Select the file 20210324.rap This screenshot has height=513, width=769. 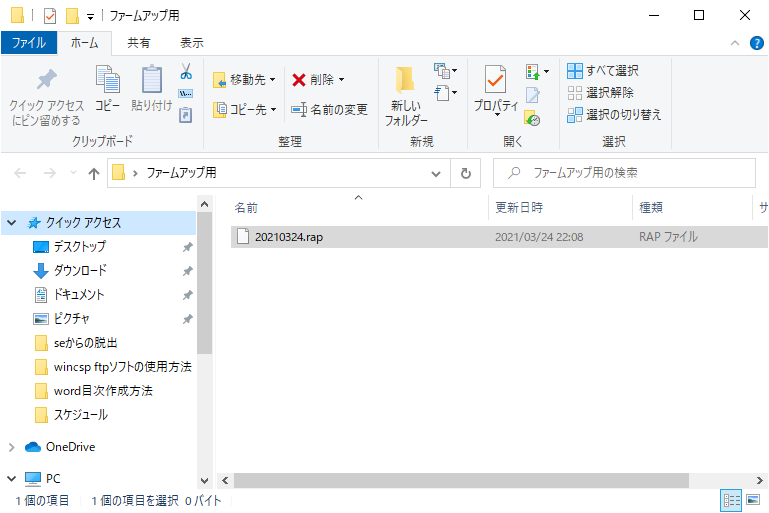[x=499, y=237]
